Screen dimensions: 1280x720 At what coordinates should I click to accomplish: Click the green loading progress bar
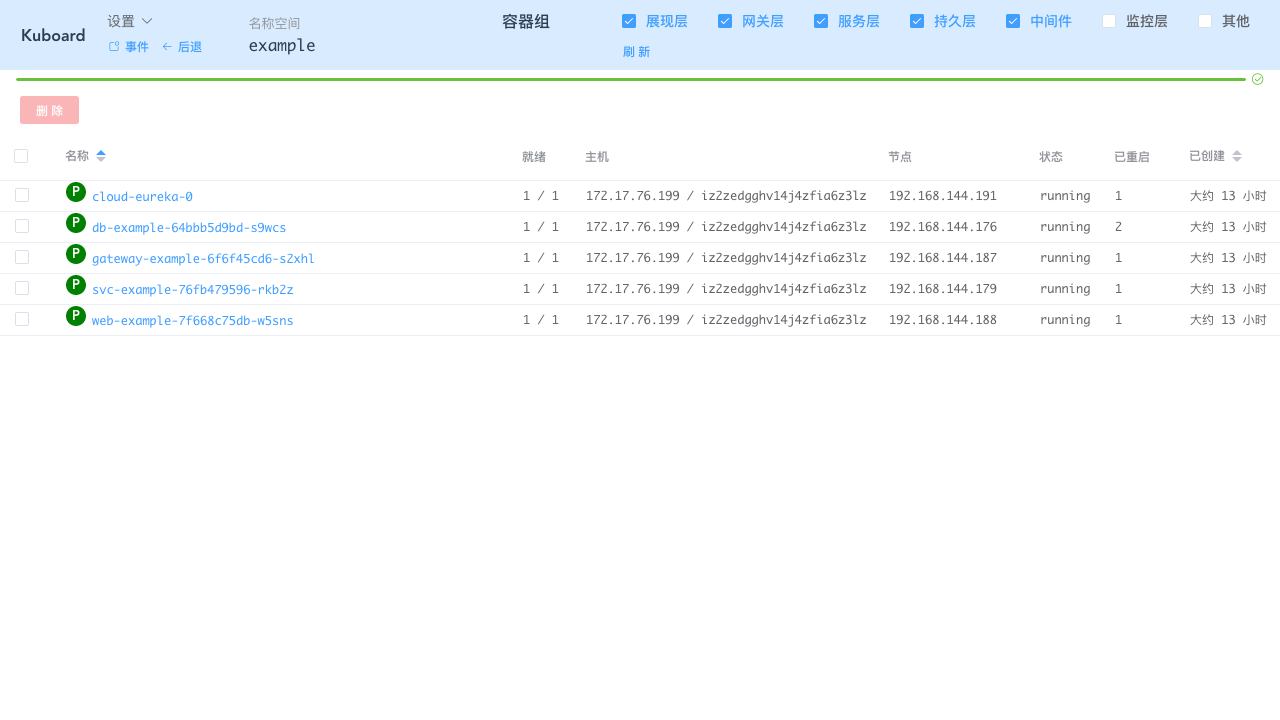pyautogui.click(x=630, y=79)
